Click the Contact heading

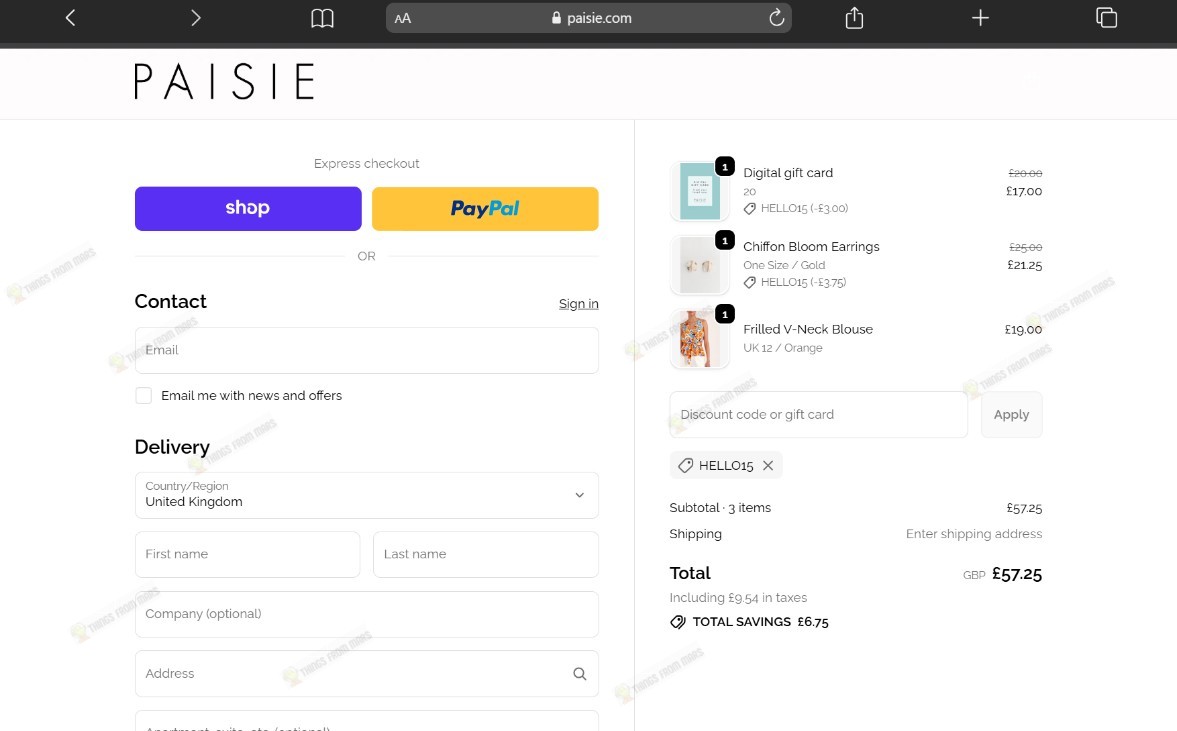coord(170,301)
